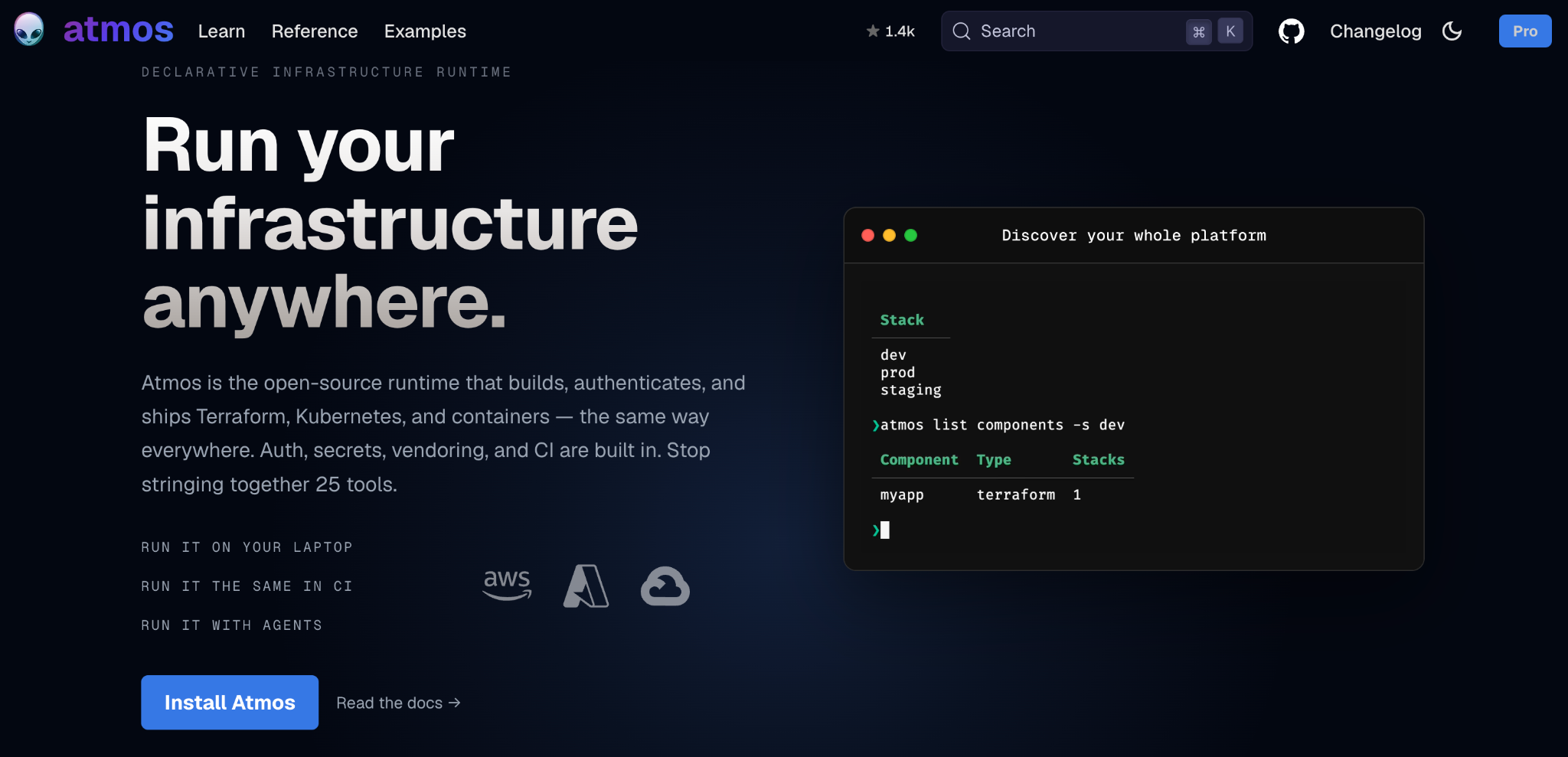The image size is (1568, 757).
Task: Focus the Search input field
Action: tap(1096, 31)
